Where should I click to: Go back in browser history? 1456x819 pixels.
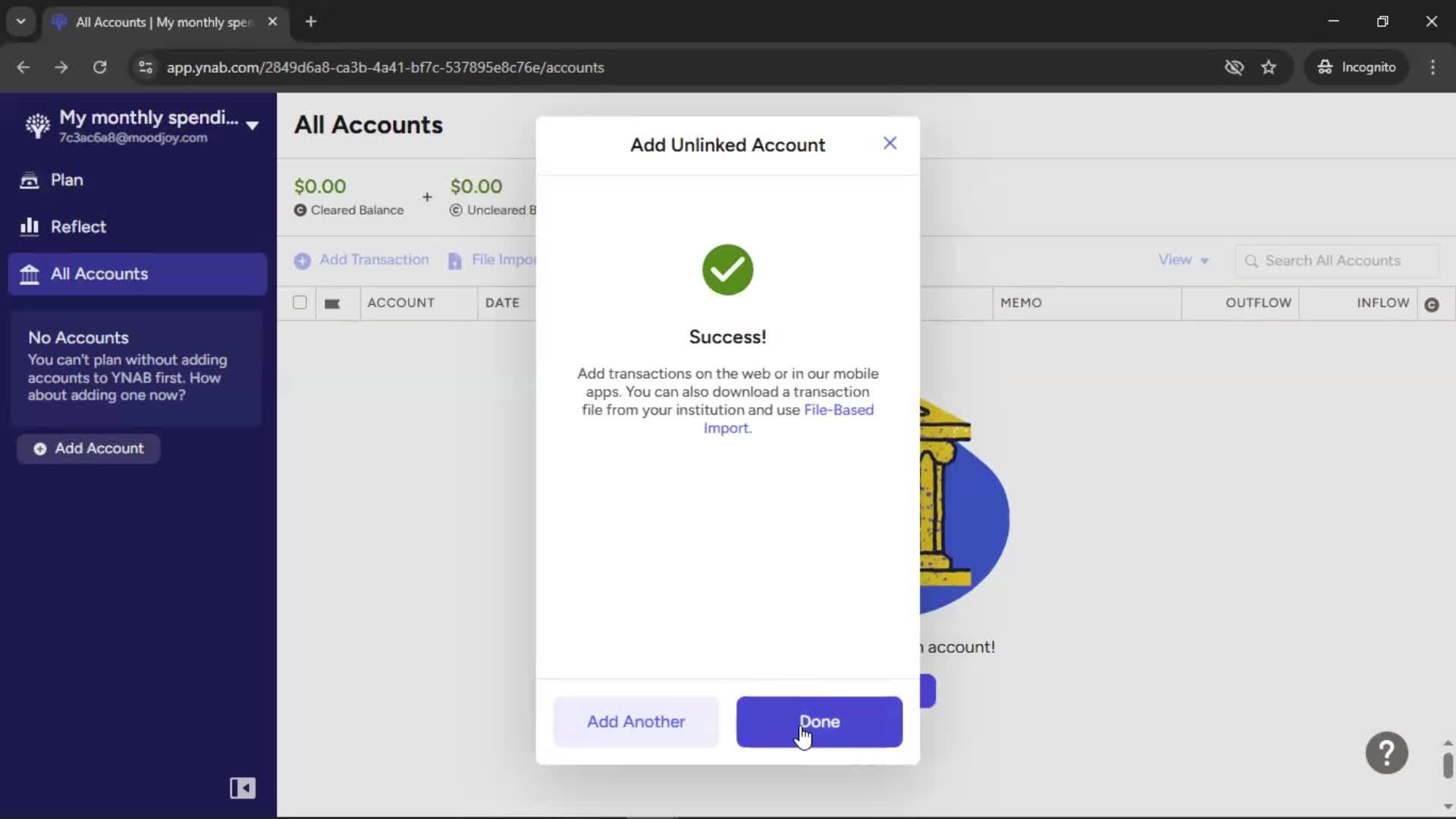pyautogui.click(x=24, y=67)
